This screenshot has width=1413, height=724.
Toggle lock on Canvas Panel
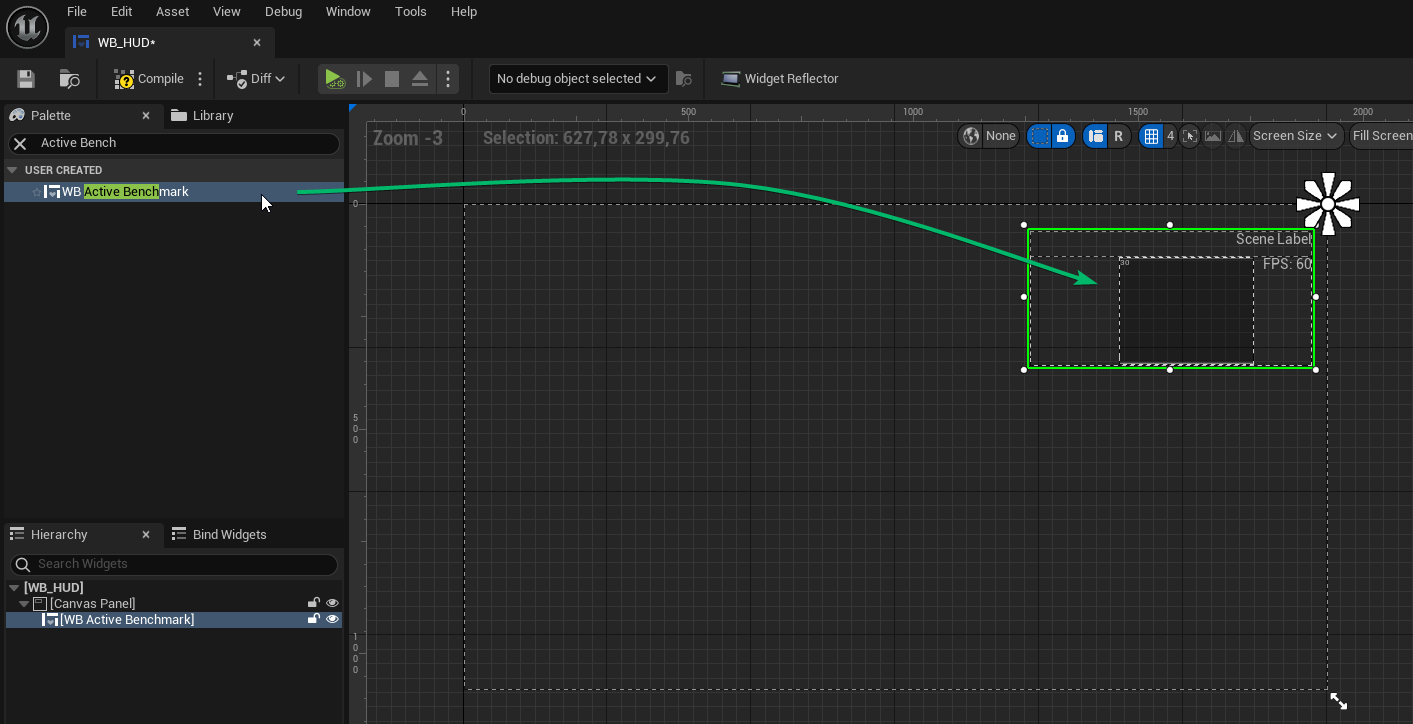[x=313, y=603]
